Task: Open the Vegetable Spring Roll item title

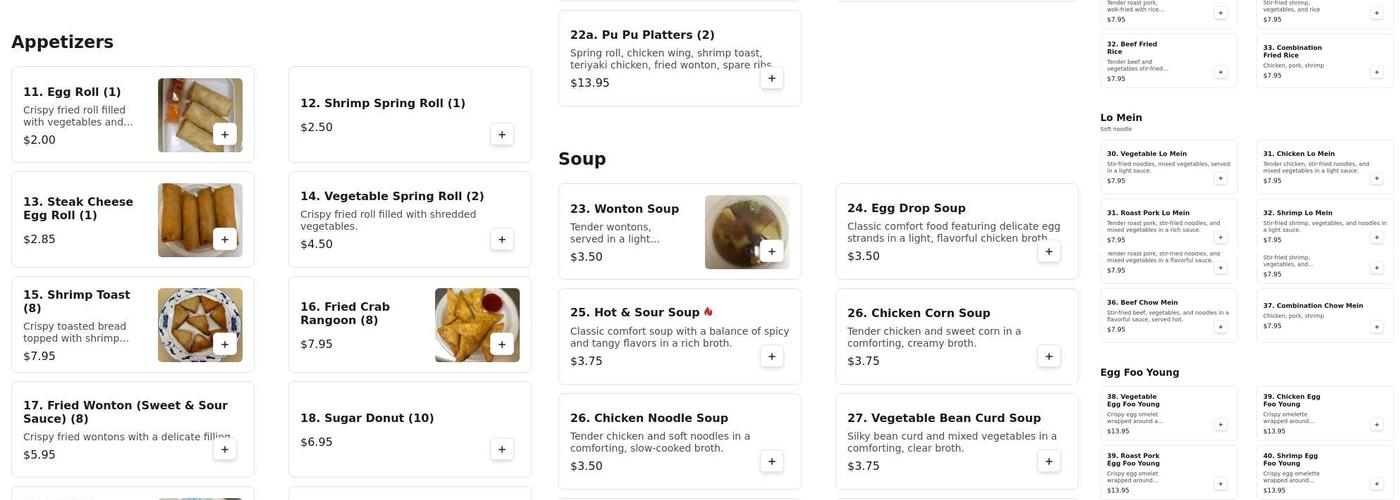Action: point(392,196)
